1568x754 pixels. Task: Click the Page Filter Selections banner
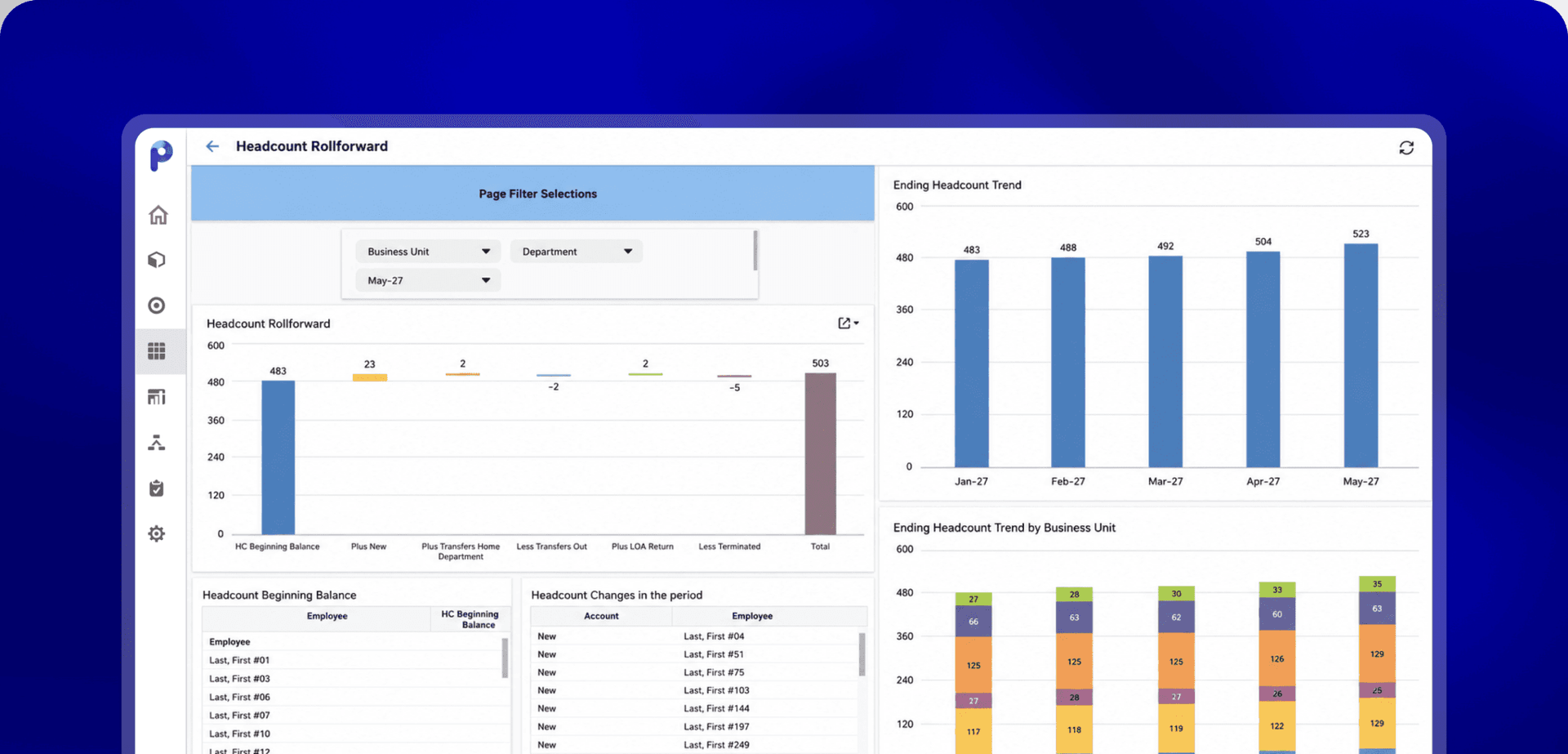pos(532,194)
